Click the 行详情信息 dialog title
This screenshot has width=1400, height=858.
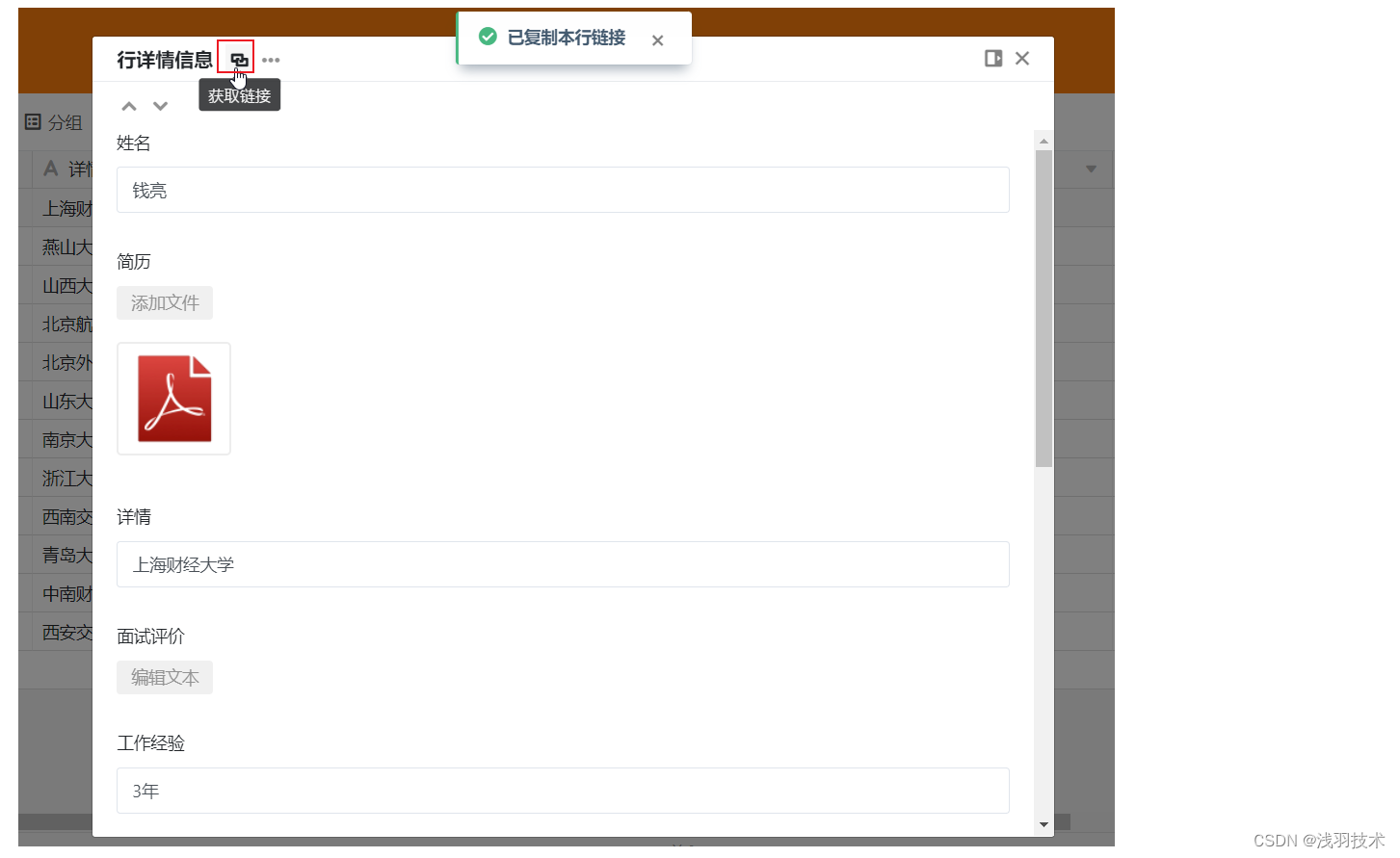pyautogui.click(x=165, y=60)
